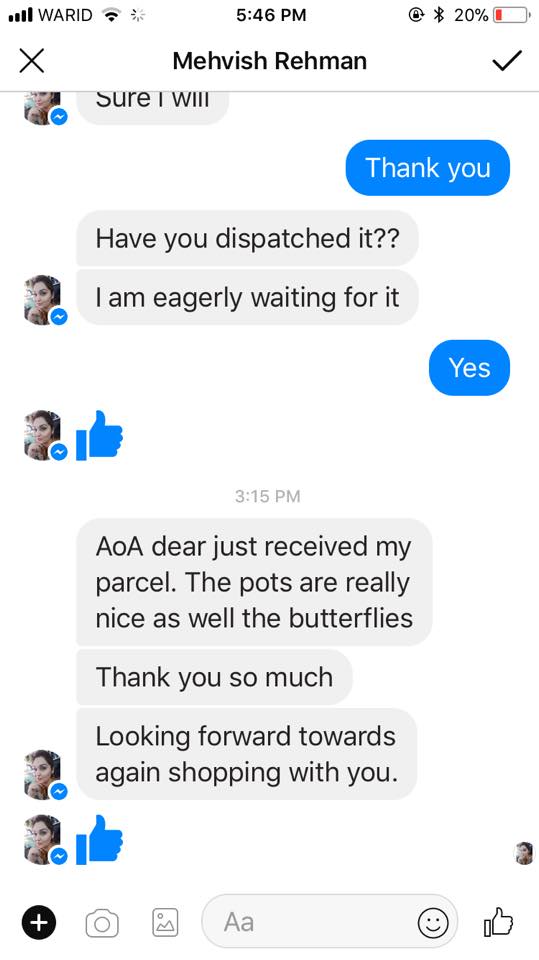
Task: Focus the 'Aa' message input field
Action: (330, 923)
